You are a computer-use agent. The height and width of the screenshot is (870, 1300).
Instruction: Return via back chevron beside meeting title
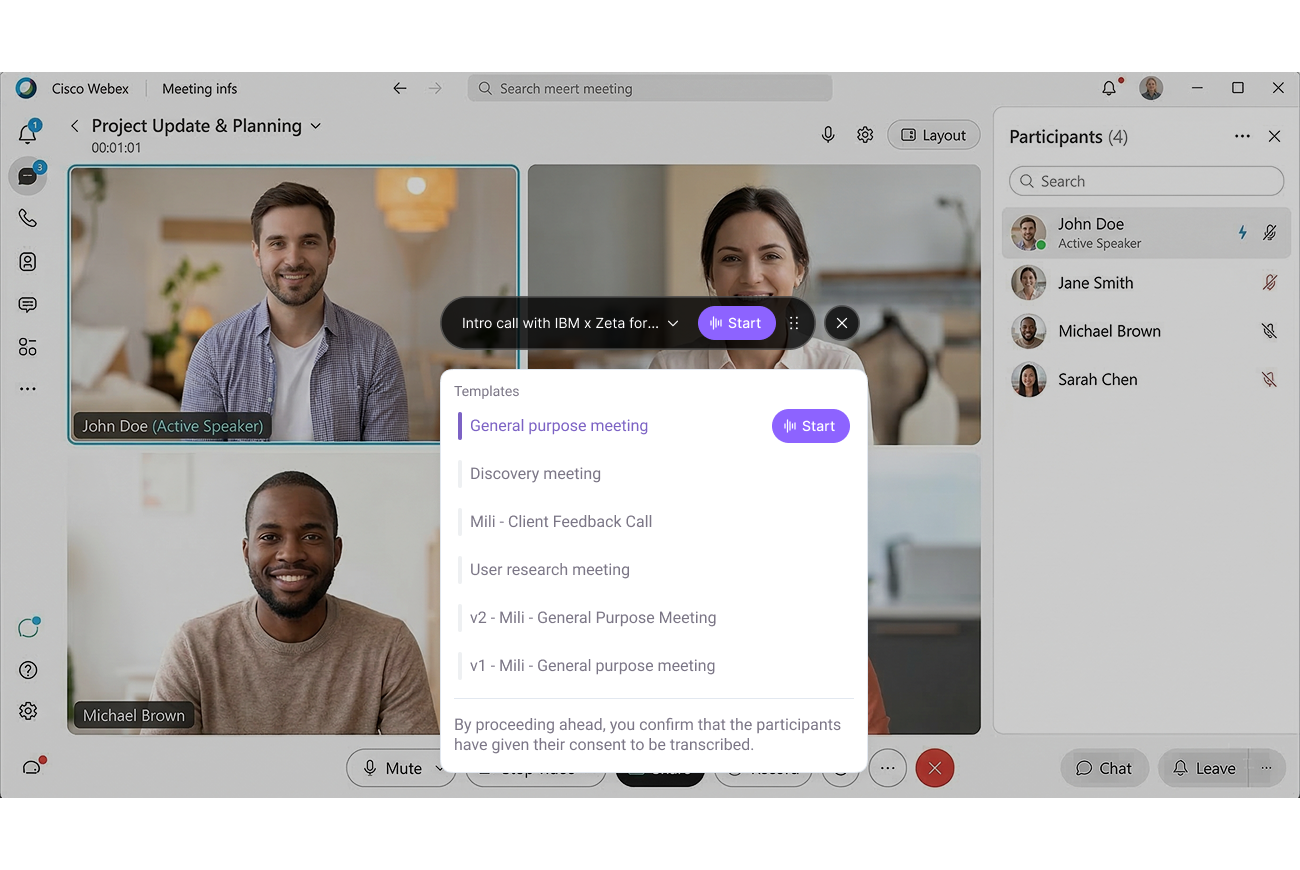click(x=74, y=126)
